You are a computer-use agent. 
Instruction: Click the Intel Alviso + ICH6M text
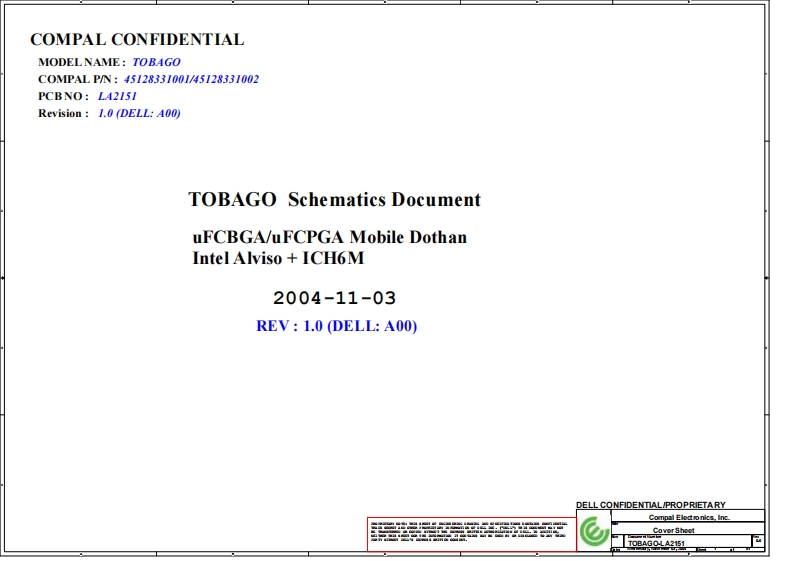[x=277, y=258]
